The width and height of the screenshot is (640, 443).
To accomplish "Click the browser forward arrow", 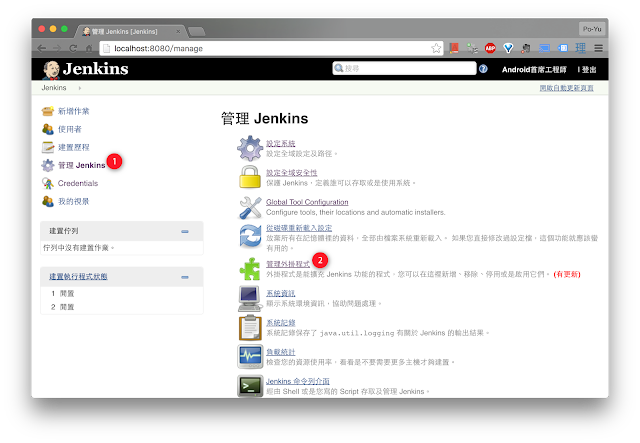I will 57,48.
